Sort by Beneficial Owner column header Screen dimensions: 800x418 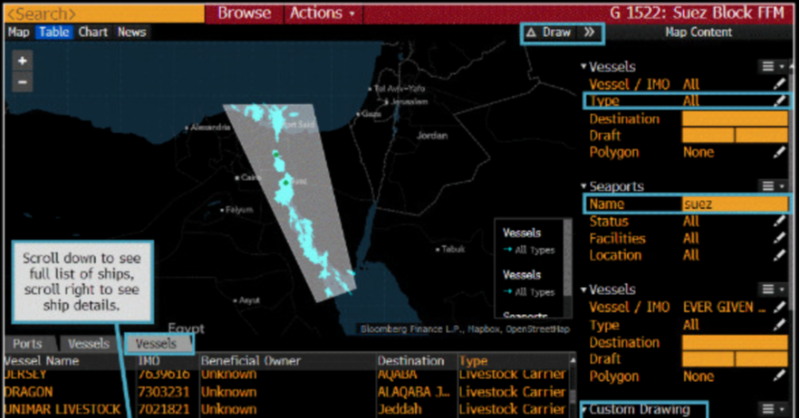(287, 361)
